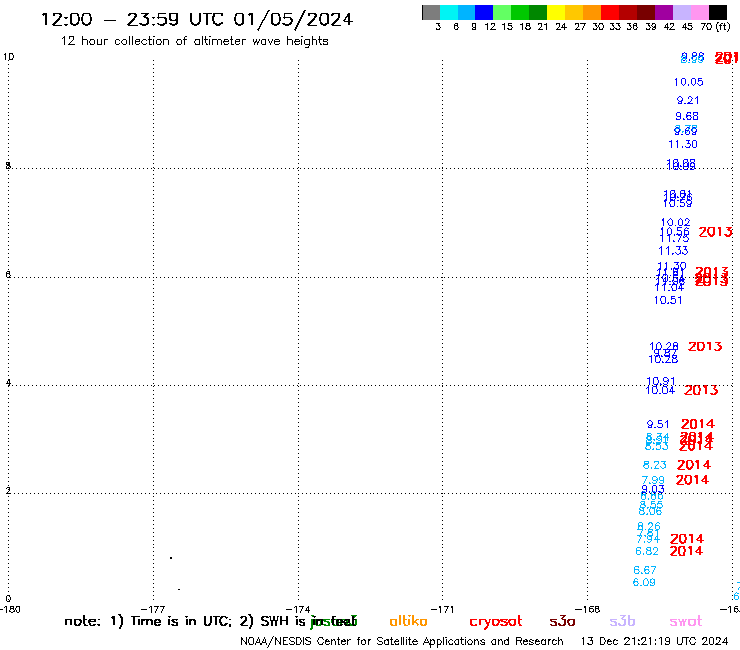Click the 'NOAA/NESDIS Center for Satellite Applications and Research' footer
Screen dimensions: 740x650
click(x=402, y=642)
